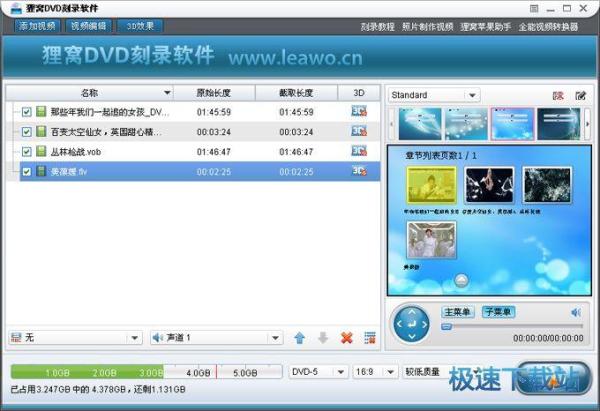Click film icon of 丛林枪战.vob
The image size is (600, 411).
(x=41, y=152)
